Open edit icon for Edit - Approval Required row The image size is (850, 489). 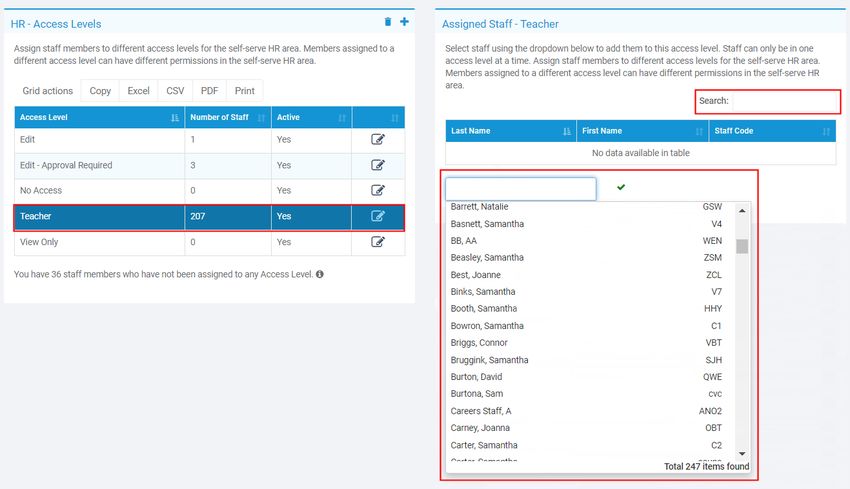click(x=378, y=165)
